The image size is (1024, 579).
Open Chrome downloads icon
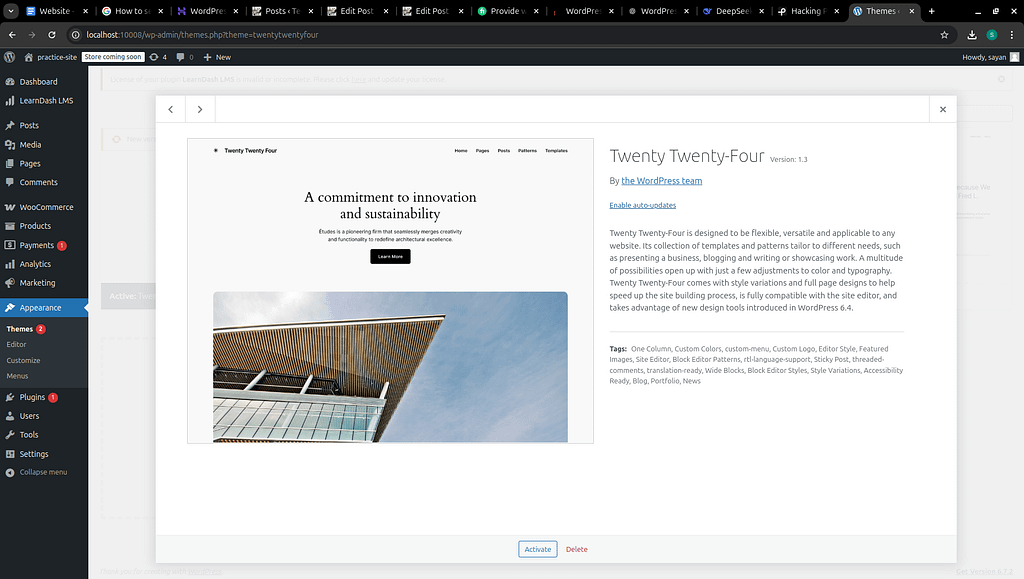972,34
